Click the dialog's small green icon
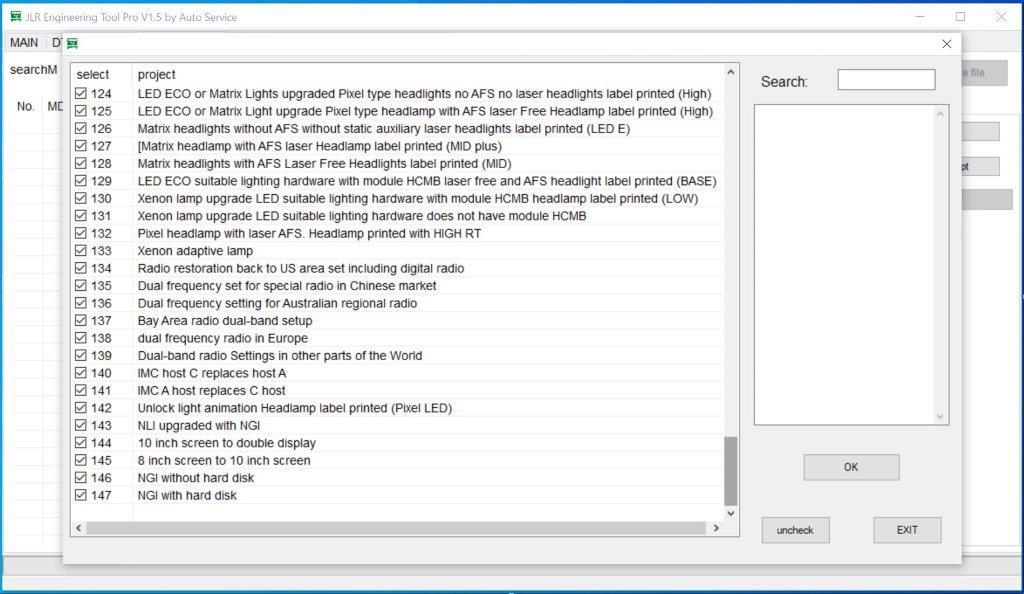The width and height of the screenshot is (1024, 594). [72, 44]
